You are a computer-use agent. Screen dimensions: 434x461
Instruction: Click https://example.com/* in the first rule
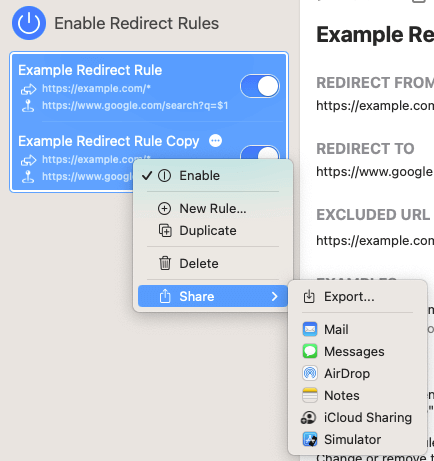[96, 89]
